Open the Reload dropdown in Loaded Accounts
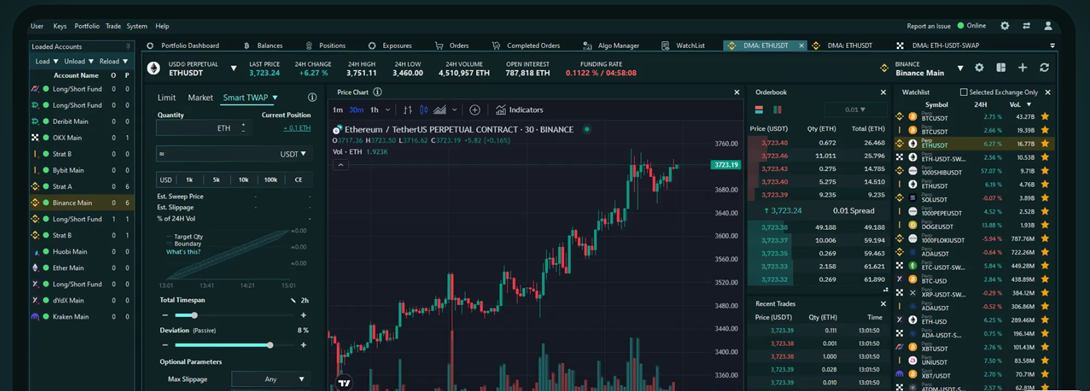The image size is (1090, 391). [x=114, y=61]
